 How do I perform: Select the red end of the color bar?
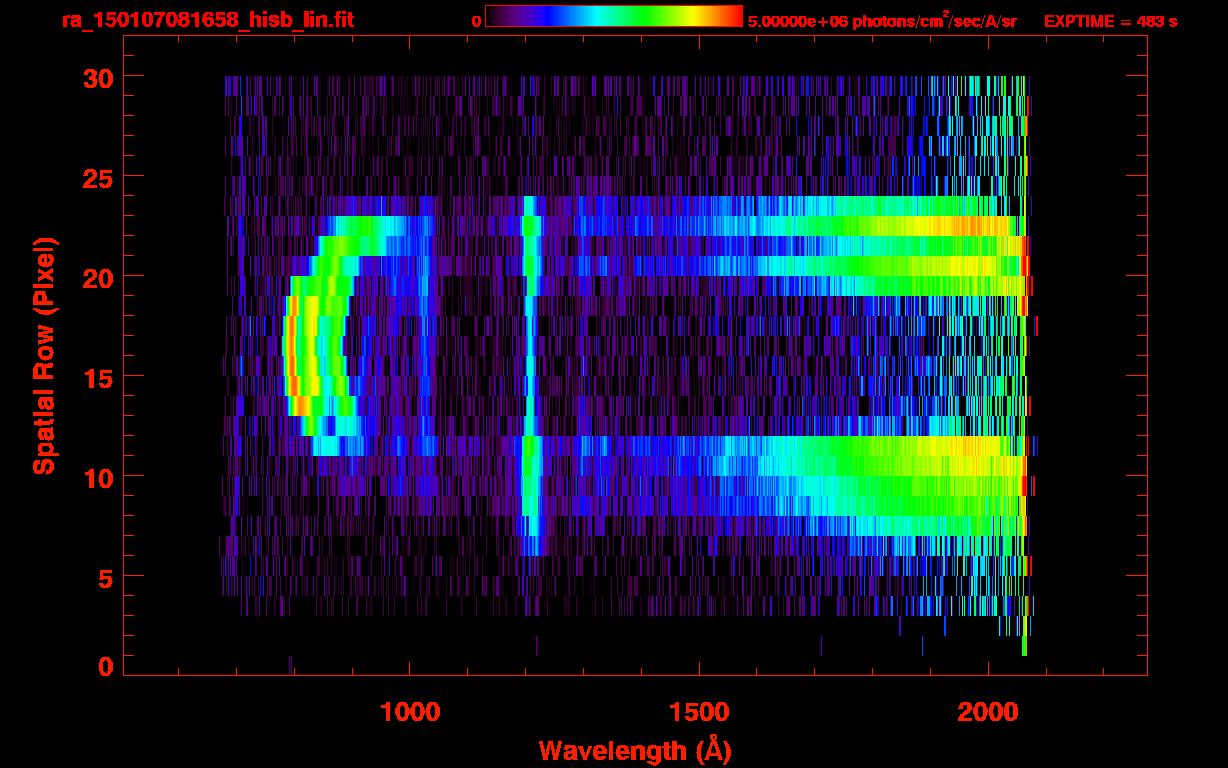(734, 17)
